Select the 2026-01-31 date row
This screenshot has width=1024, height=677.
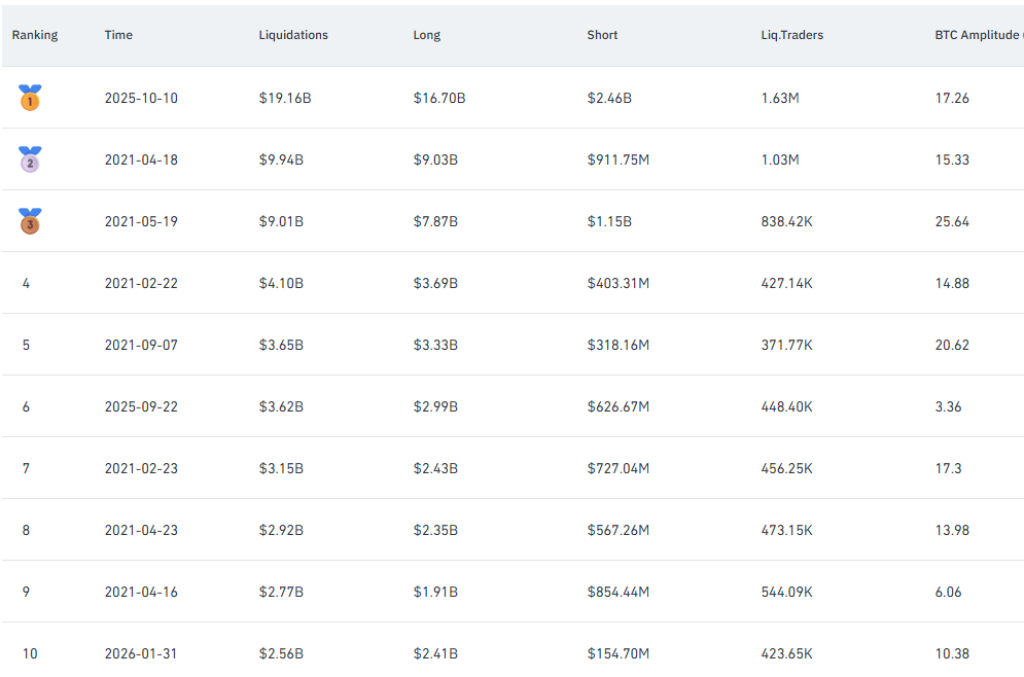point(141,654)
